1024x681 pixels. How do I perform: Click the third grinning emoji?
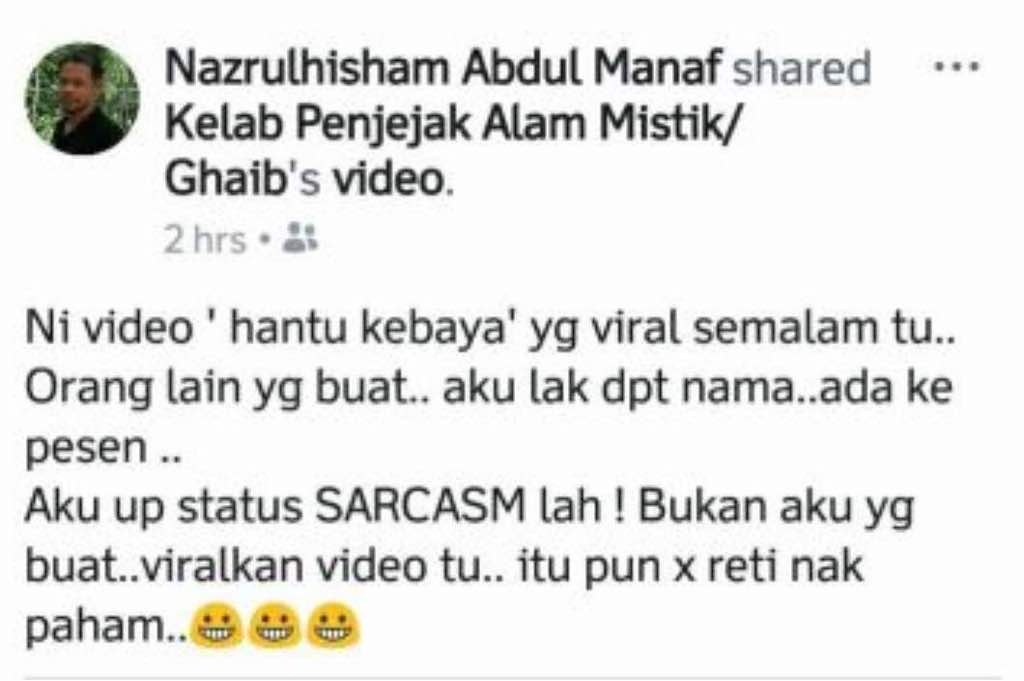[x=334, y=626]
